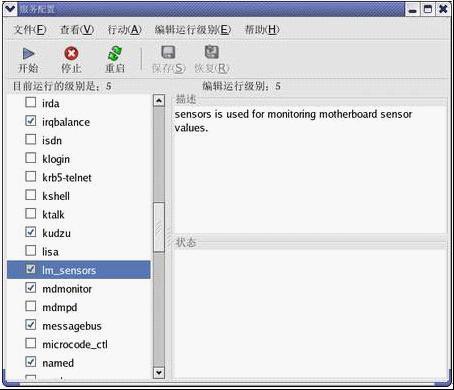
Task: Select the isdn service name
Action: pyautogui.click(x=52, y=141)
